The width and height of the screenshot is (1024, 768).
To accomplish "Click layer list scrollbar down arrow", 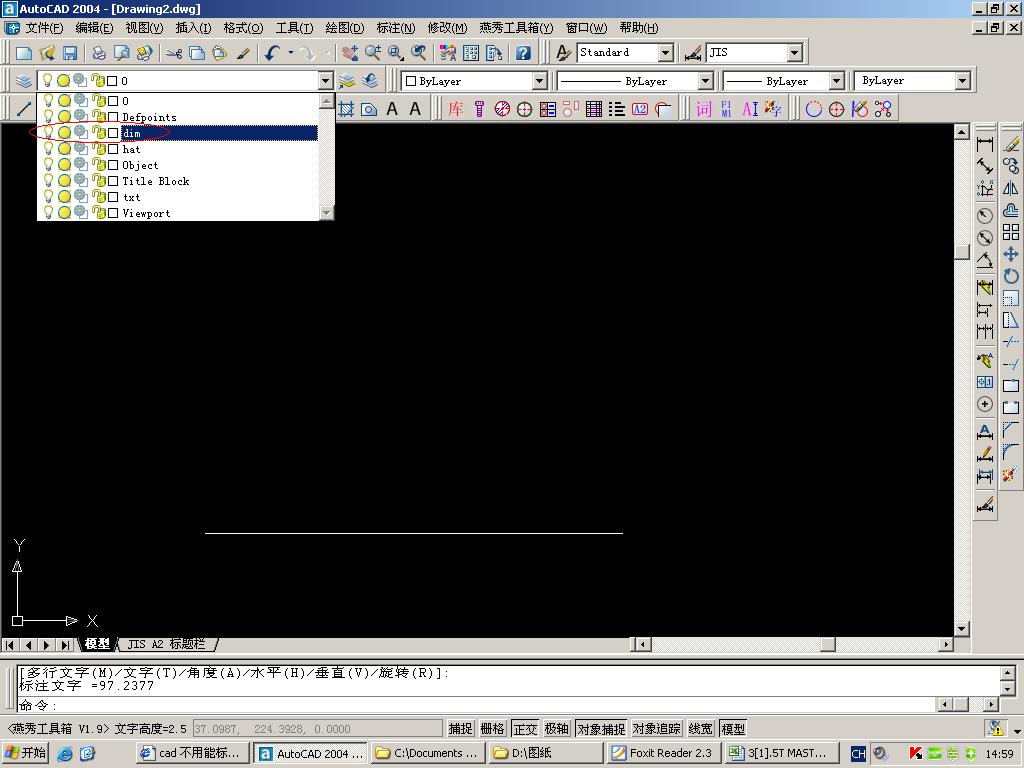I will click(x=327, y=213).
